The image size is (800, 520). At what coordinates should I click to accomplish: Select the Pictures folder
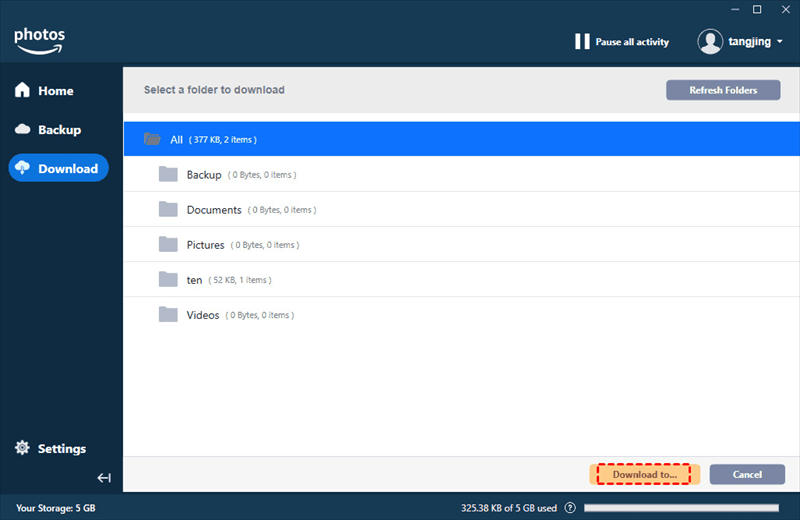point(461,245)
